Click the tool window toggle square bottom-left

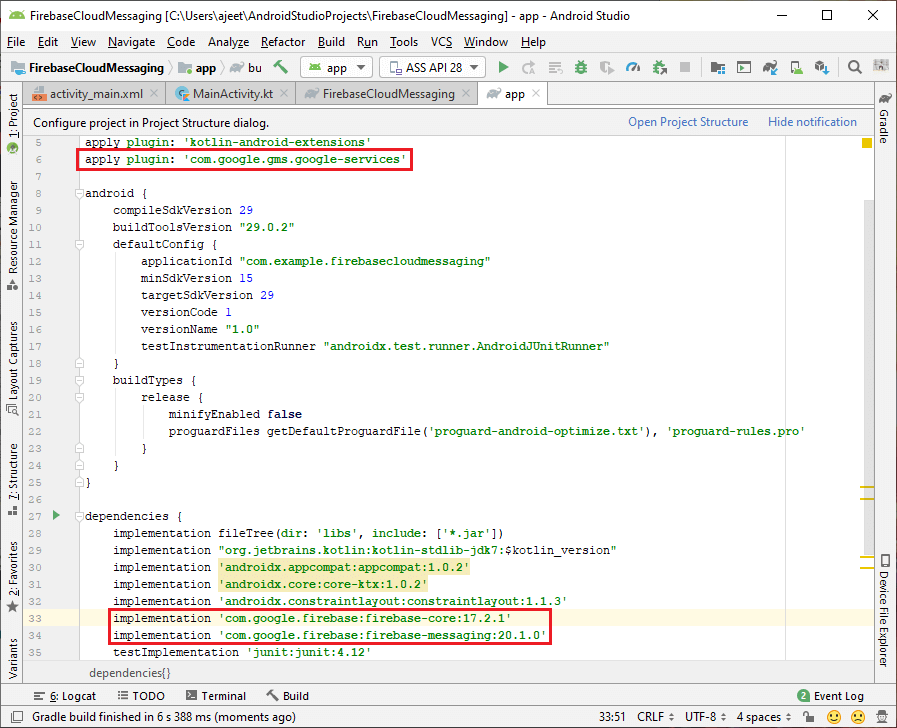[x=17, y=717]
